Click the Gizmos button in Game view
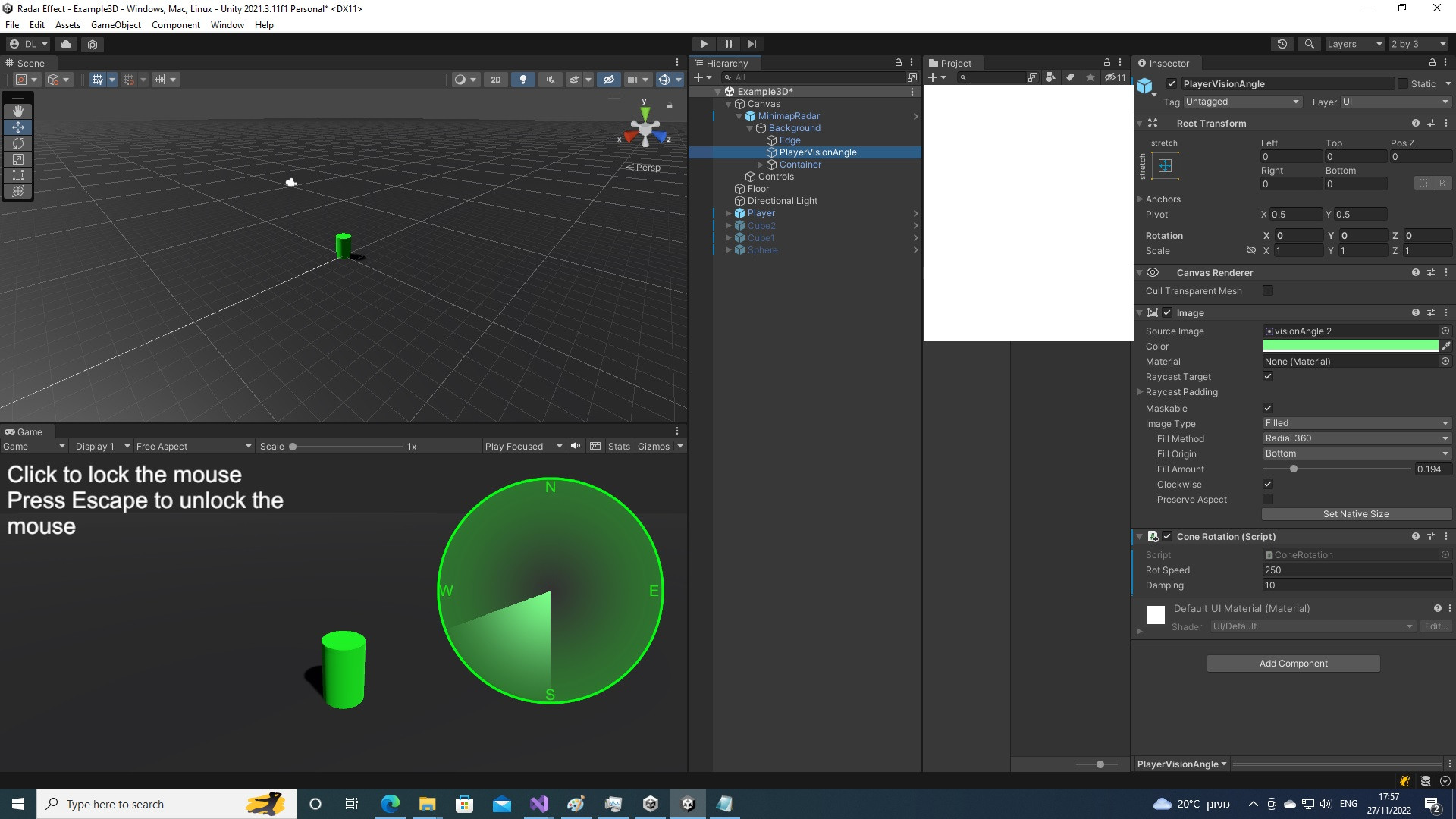The width and height of the screenshot is (1456, 819). click(x=654, y=447)
